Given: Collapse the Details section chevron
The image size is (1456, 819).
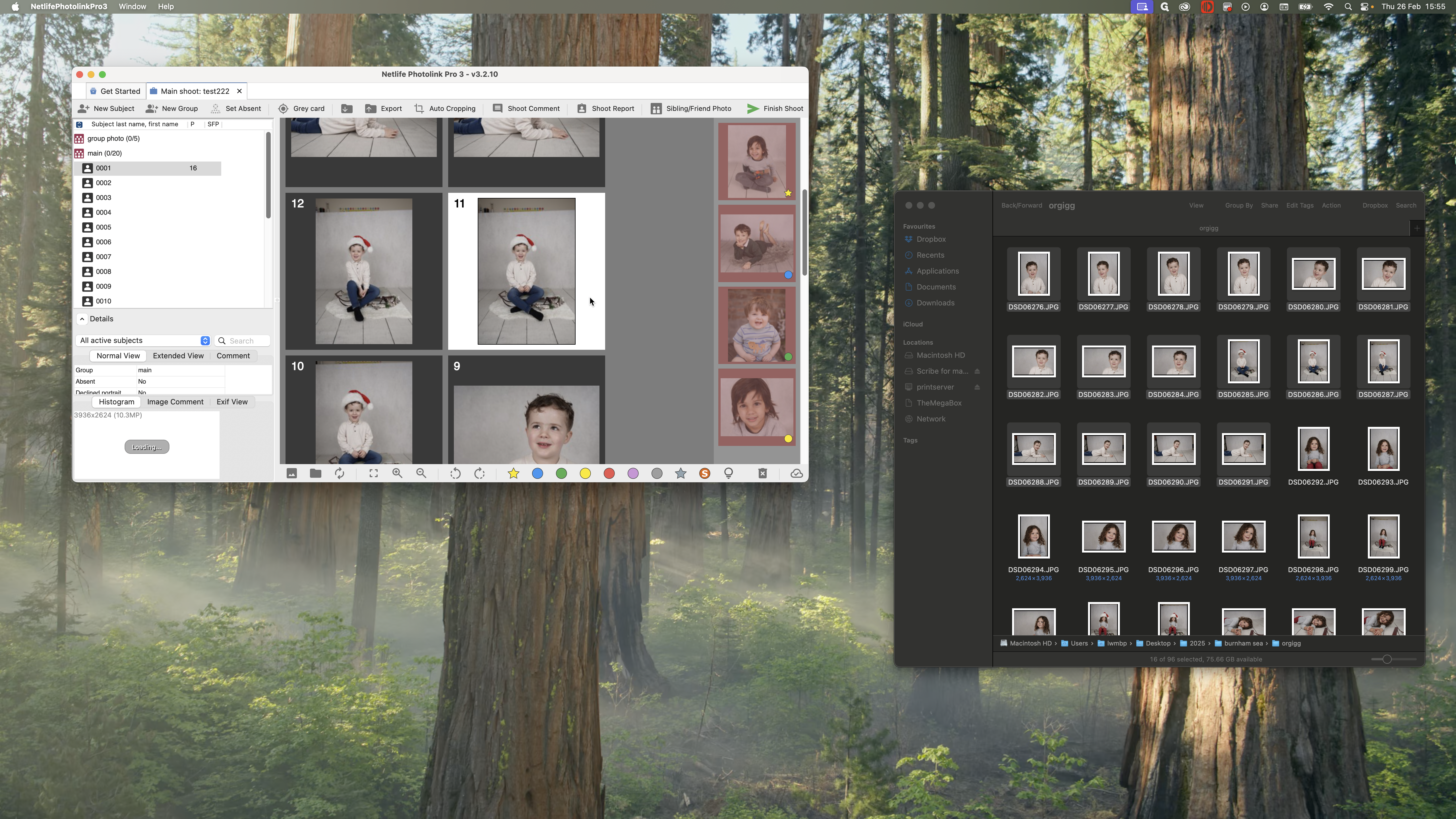Looking at the screenshot, I should tap(82, 319).
